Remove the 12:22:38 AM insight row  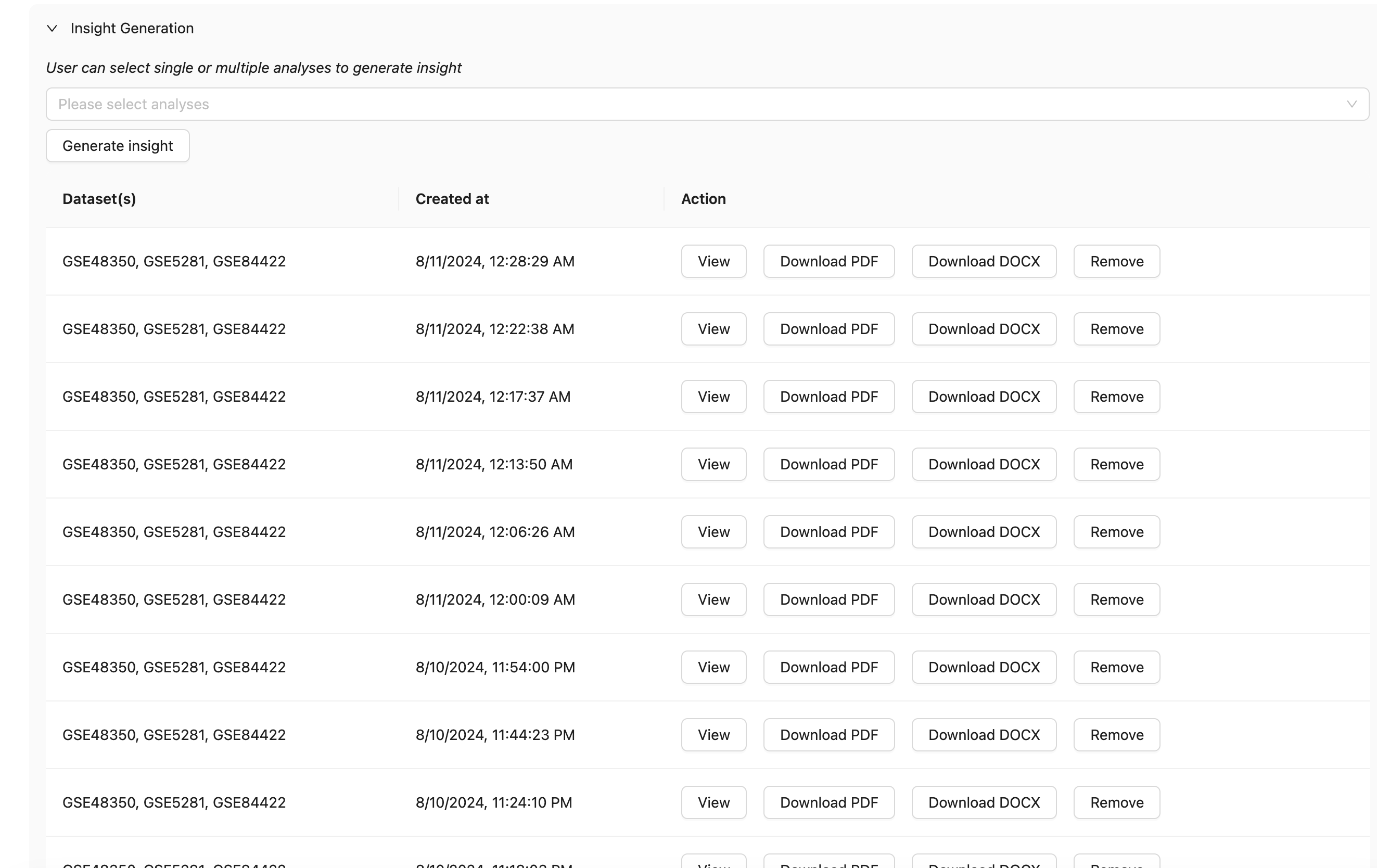pos(1116,329)
